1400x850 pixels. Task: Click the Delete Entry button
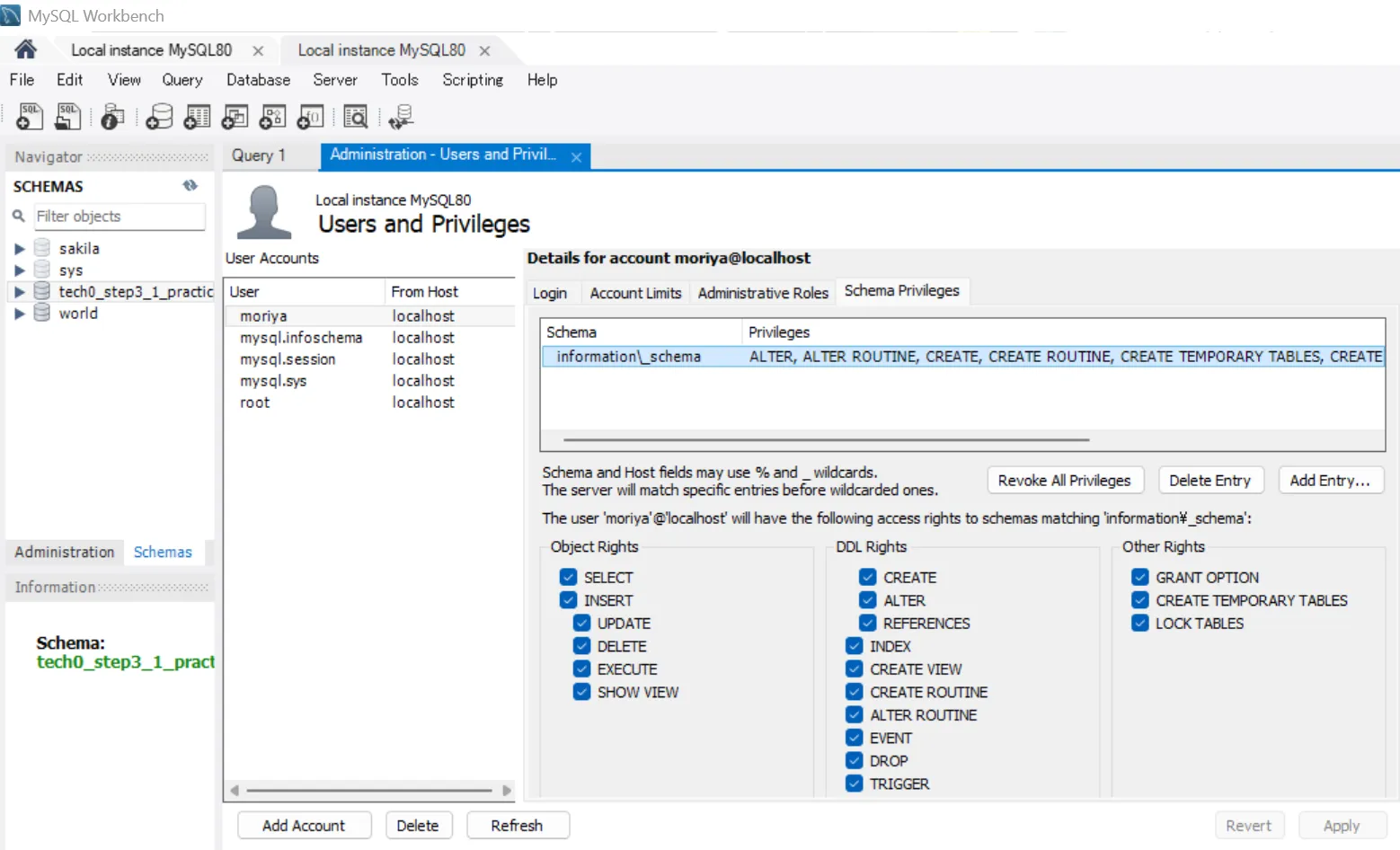1209,480
